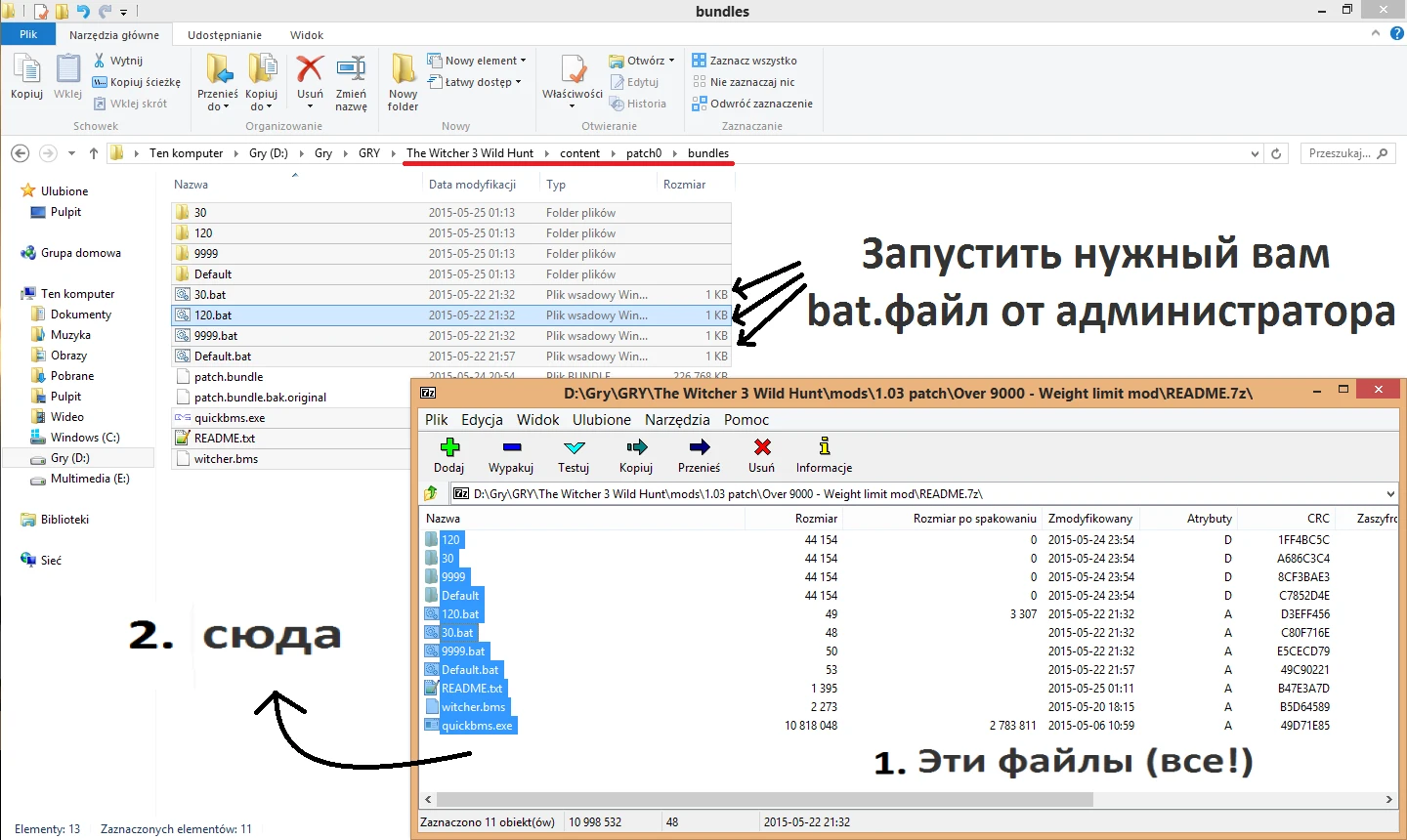1407x840 pixels.
Task: Select the Zmień nazwę icon
Action: [352, 82]
